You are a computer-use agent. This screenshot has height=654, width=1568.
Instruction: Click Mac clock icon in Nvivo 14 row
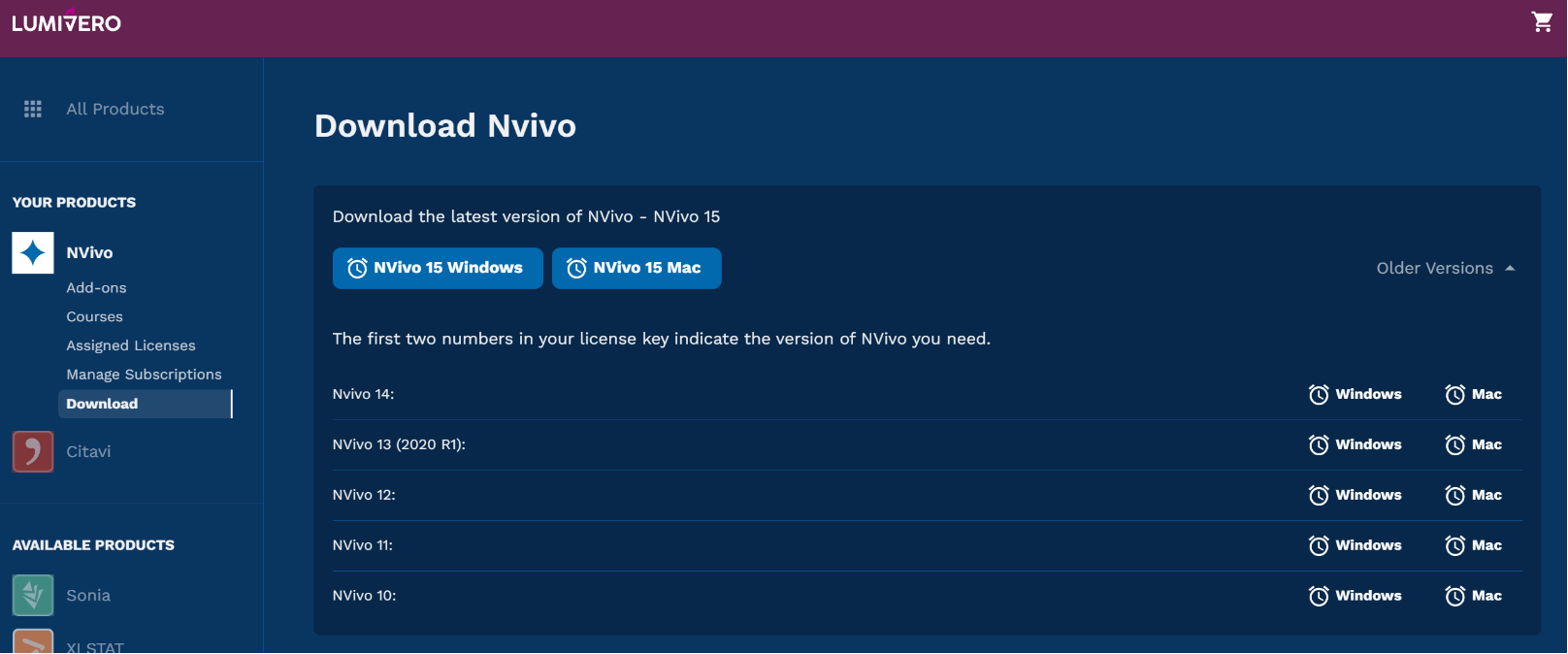tap(1455, 395)
